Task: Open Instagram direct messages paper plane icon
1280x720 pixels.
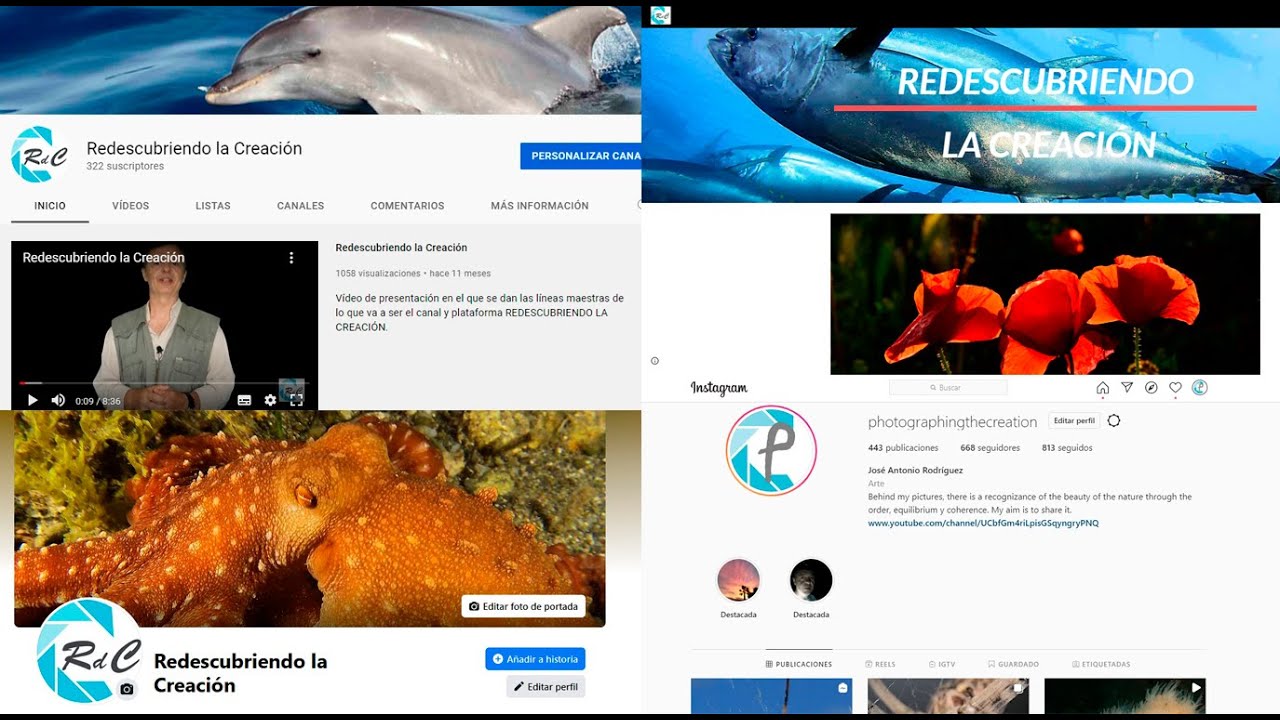Action: pos(1127,388)
